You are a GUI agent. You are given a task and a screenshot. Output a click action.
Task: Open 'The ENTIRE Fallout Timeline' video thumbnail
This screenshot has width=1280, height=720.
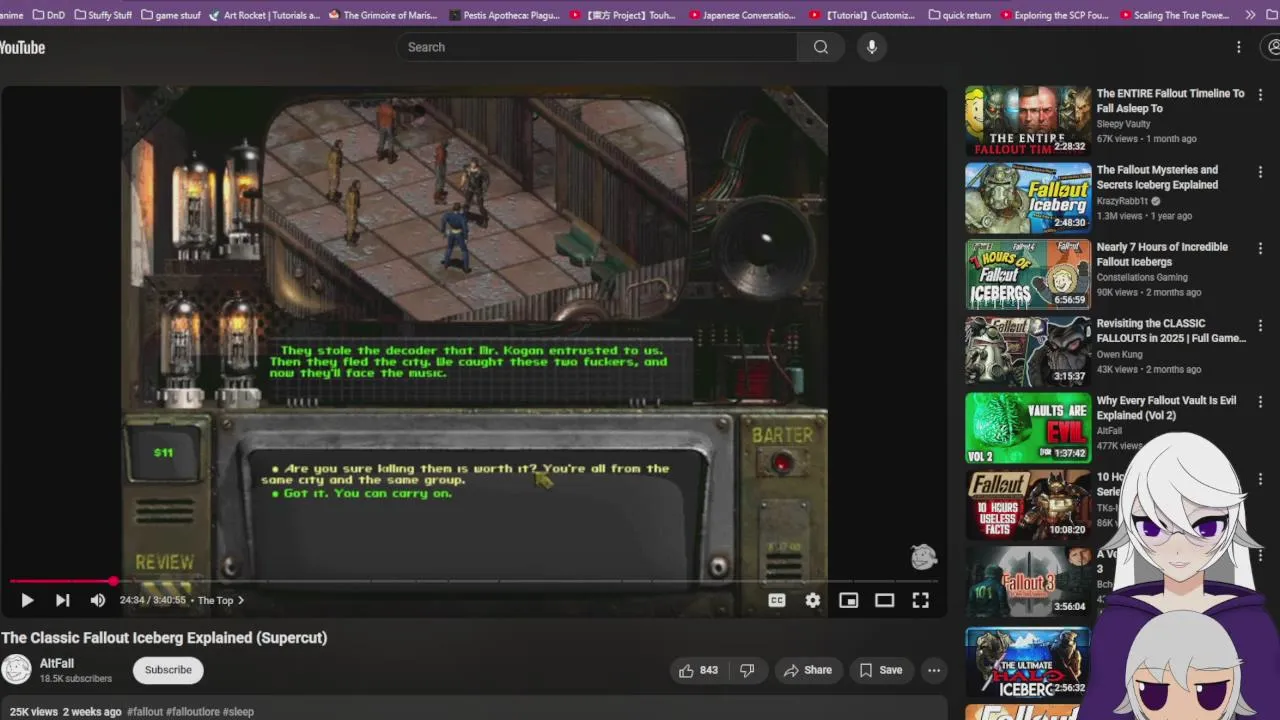[x=1027, y=120]
